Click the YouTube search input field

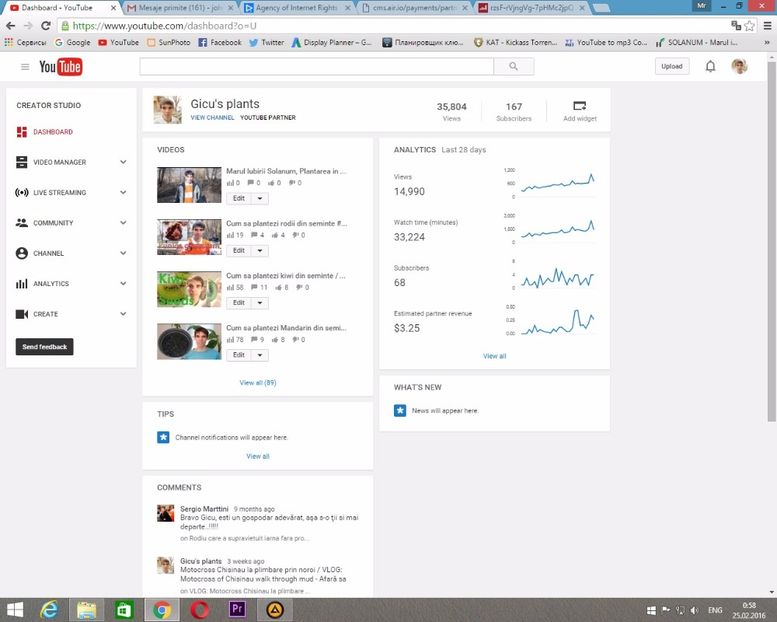tap(317, 66)
